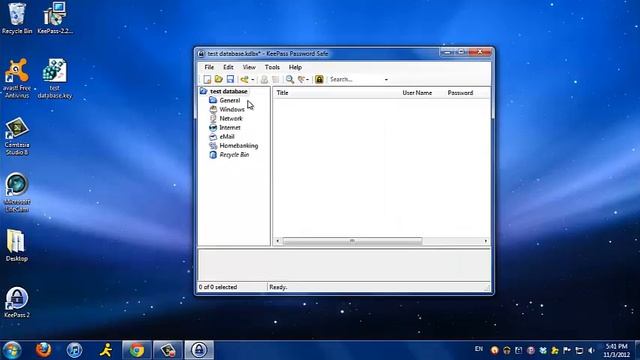Click the Add Entry key icon
This screenshot has width=640, height=360.
(244, 79)
